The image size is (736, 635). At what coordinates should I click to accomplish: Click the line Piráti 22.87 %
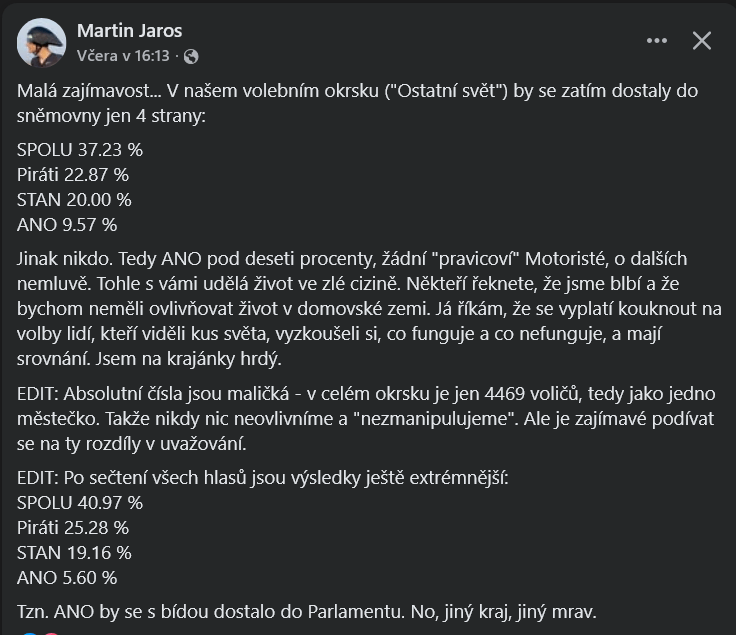pos(73,175)
